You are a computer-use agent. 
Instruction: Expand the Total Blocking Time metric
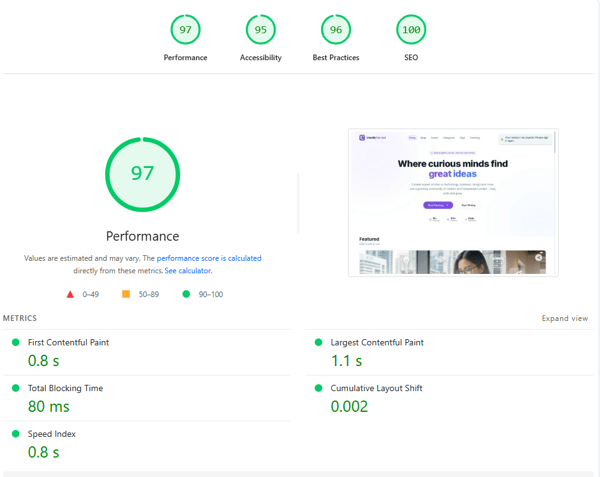click(x=147, y=398)
